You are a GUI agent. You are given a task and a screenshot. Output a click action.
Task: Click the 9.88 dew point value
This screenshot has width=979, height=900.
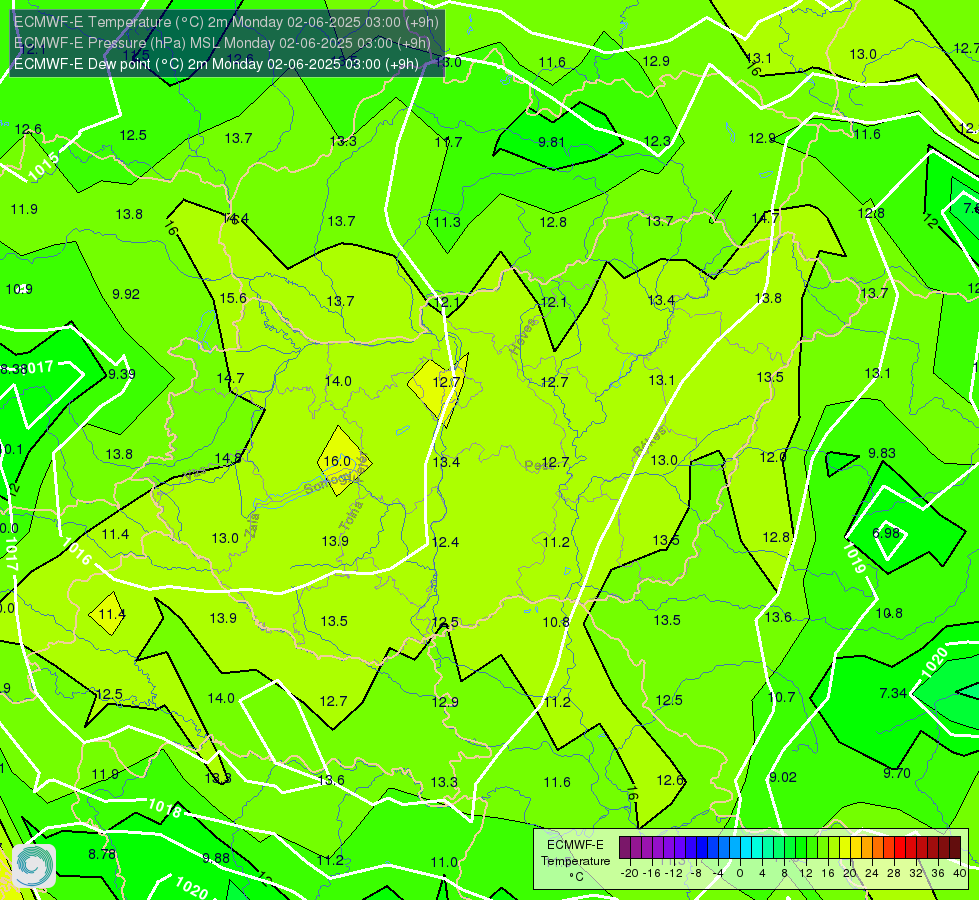click(x=216, y=858)
